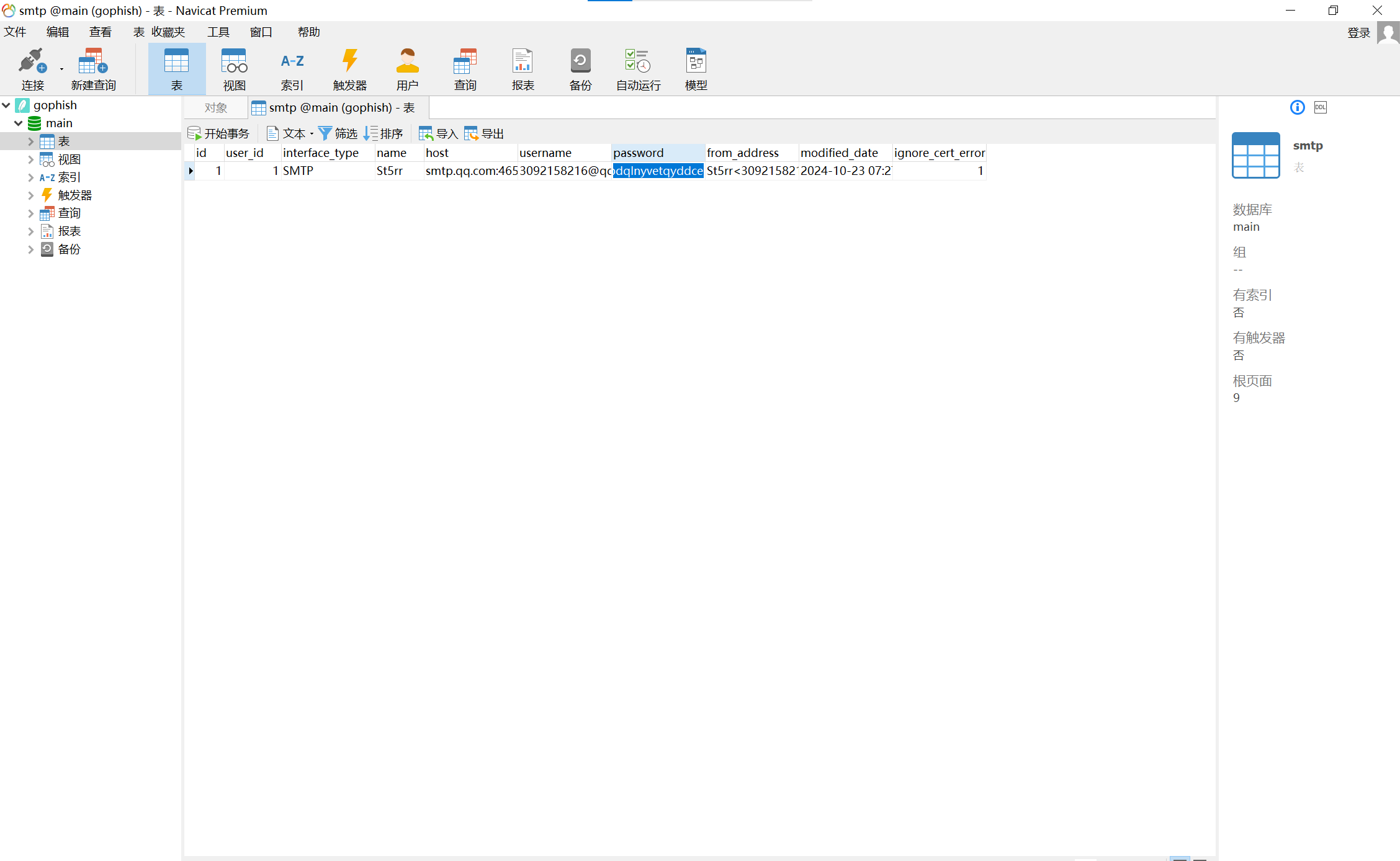1400x861 pixels.
Task: Open the View (视图) toolbar icon
Action: (234, 69)
